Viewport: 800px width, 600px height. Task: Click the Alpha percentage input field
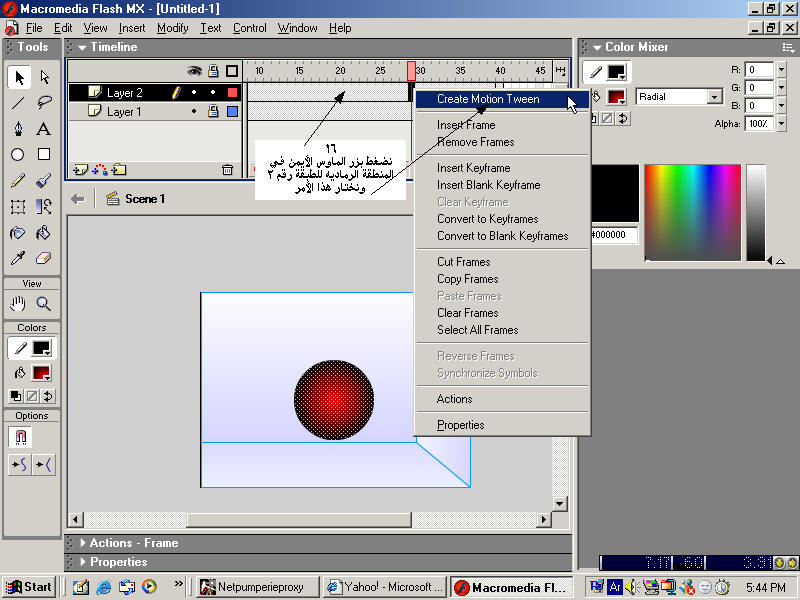point(759,123)
